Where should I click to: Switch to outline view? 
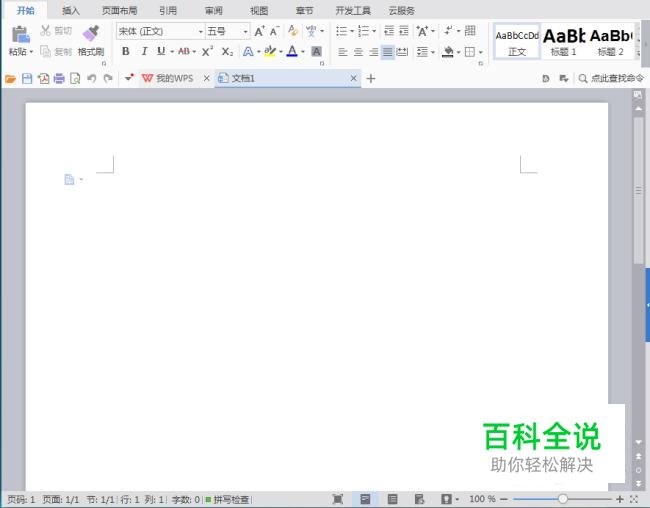(392, 499)
